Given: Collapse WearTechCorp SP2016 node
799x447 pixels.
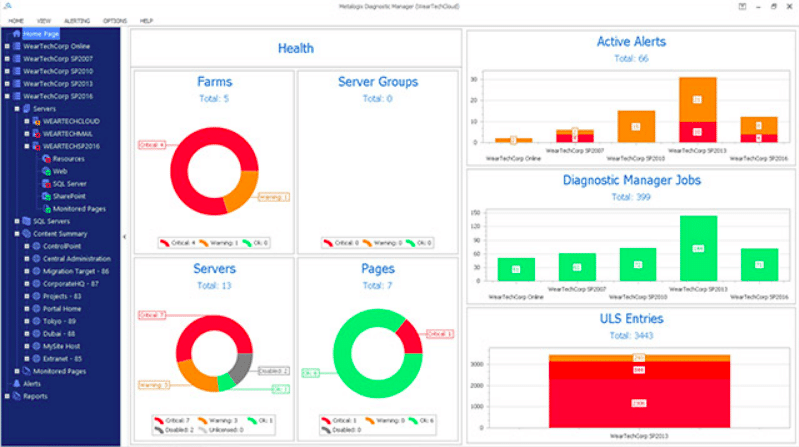Looking at the screenshot, I should [x=7, y=96].
